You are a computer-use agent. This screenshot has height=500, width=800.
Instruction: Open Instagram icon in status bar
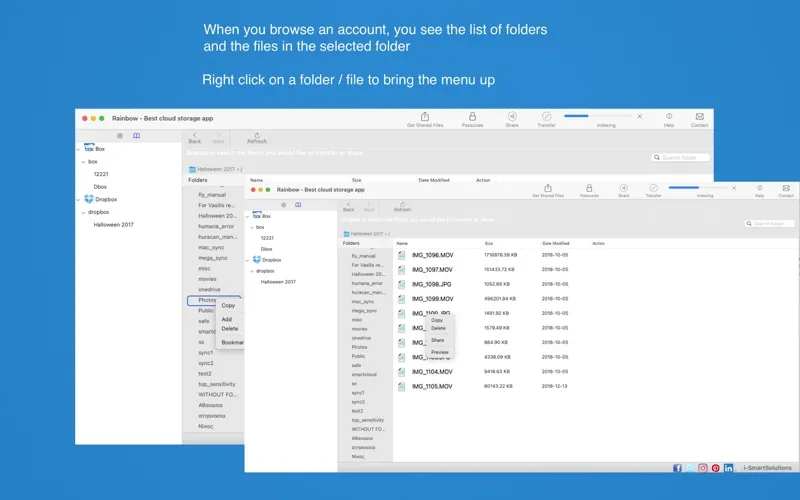pos(703,468)
